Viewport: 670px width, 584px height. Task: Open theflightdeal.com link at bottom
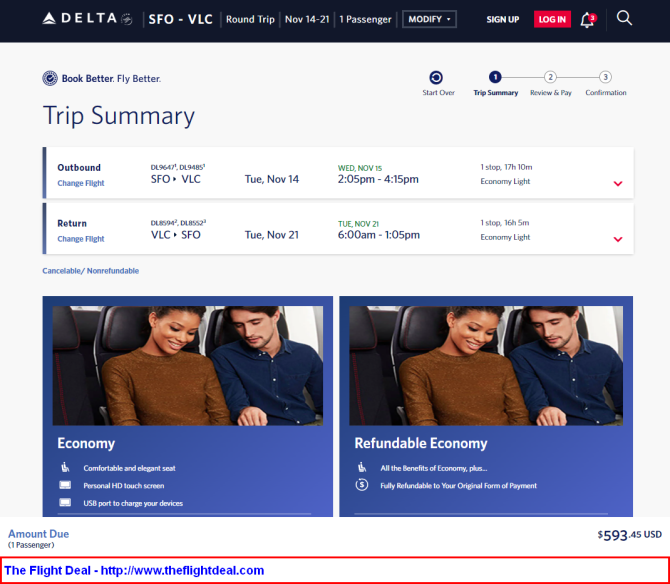(x=182, y=570)
